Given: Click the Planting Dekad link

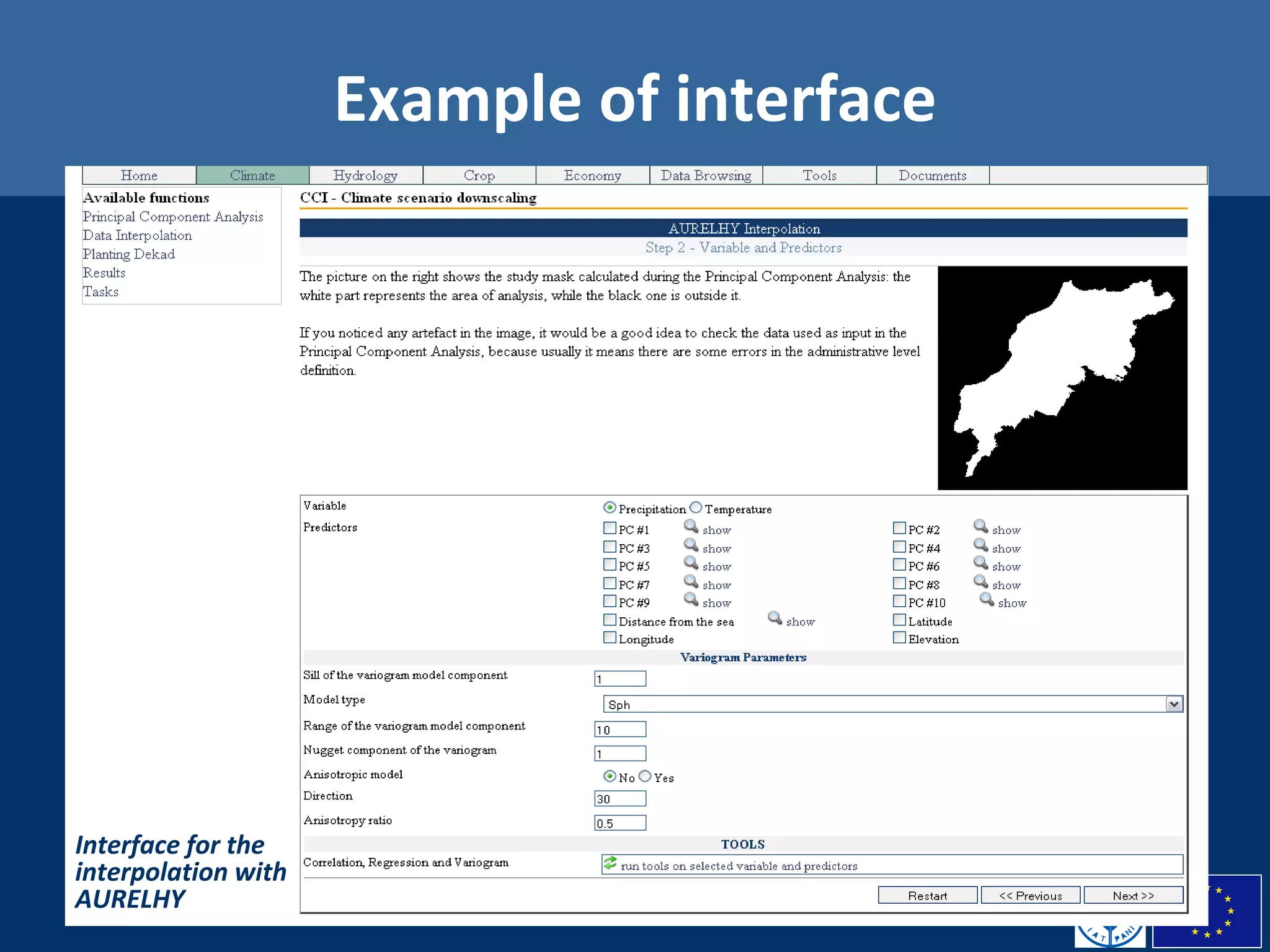Looking at the screenshot, I should tap(129, 254).
